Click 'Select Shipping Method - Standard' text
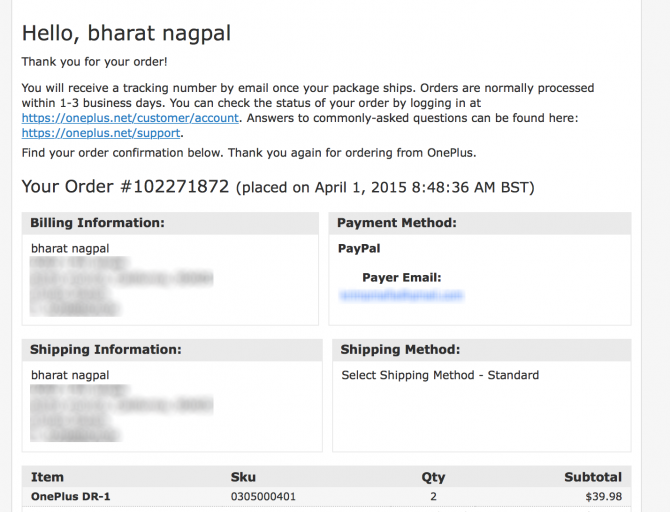The height and width of the screenshot is (512, 670). (x=440, y=375)
